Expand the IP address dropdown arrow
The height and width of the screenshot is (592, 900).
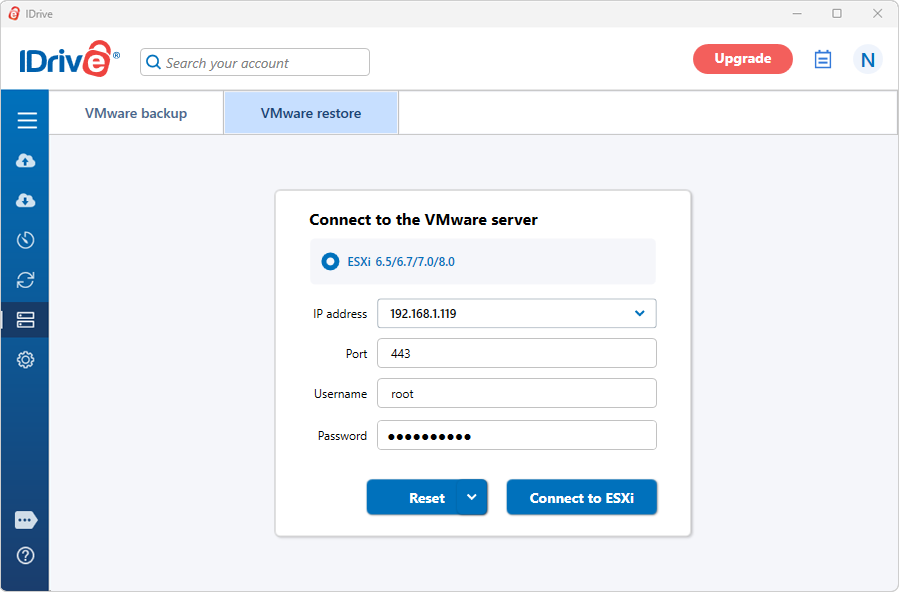pos(639,314)
